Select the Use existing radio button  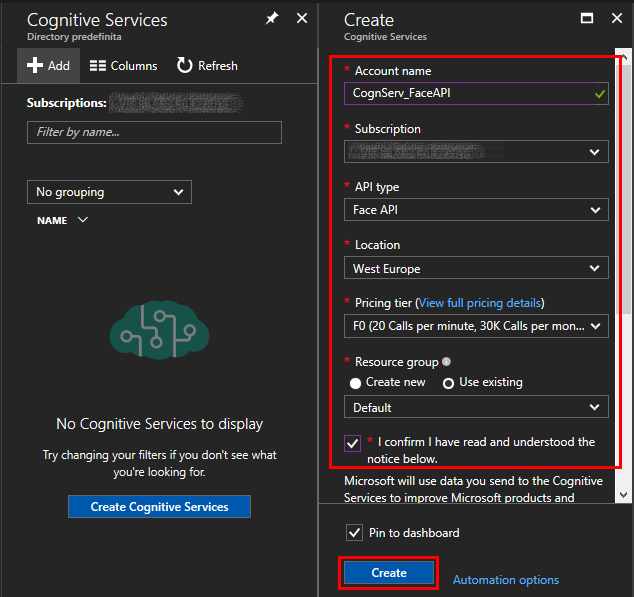tap(448, 383)
